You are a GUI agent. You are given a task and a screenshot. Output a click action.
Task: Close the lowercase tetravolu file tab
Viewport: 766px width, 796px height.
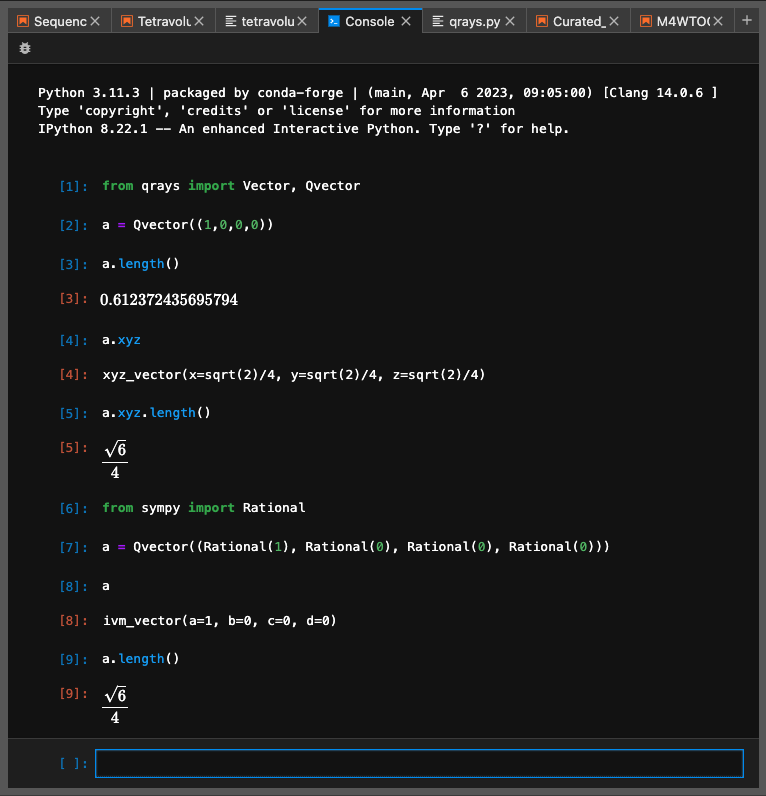coord(303,21)
